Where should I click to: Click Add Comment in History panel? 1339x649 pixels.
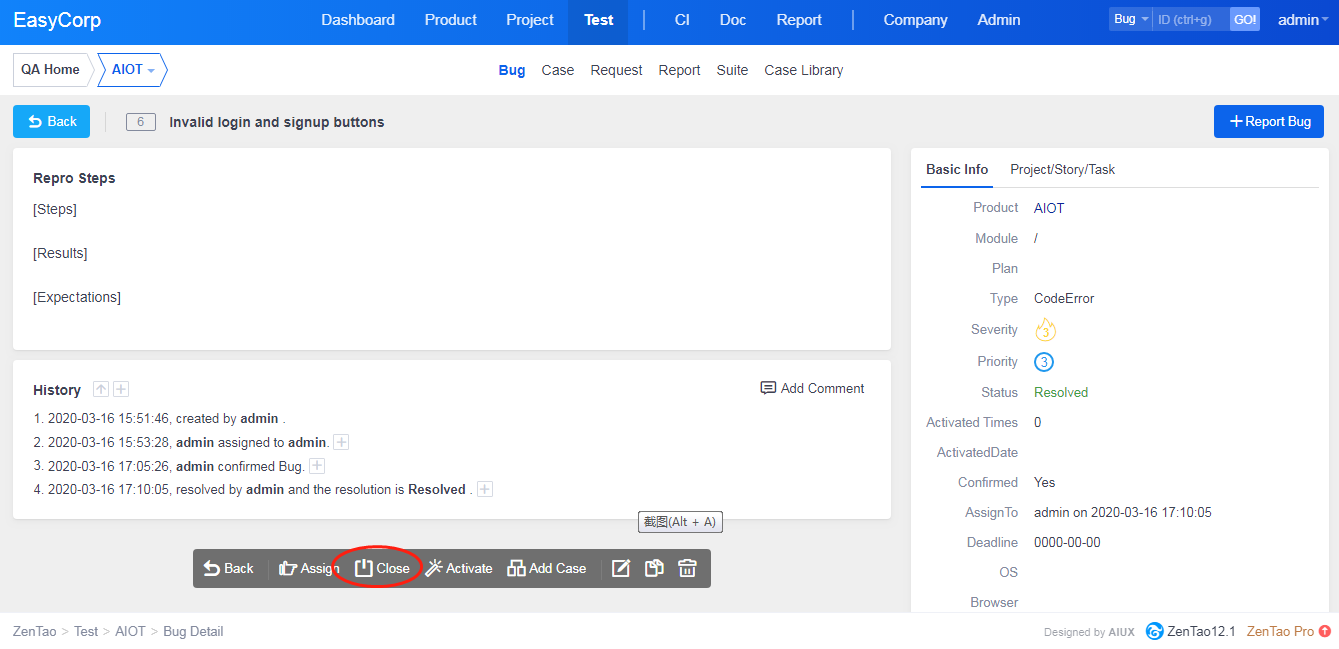point(812,388)
